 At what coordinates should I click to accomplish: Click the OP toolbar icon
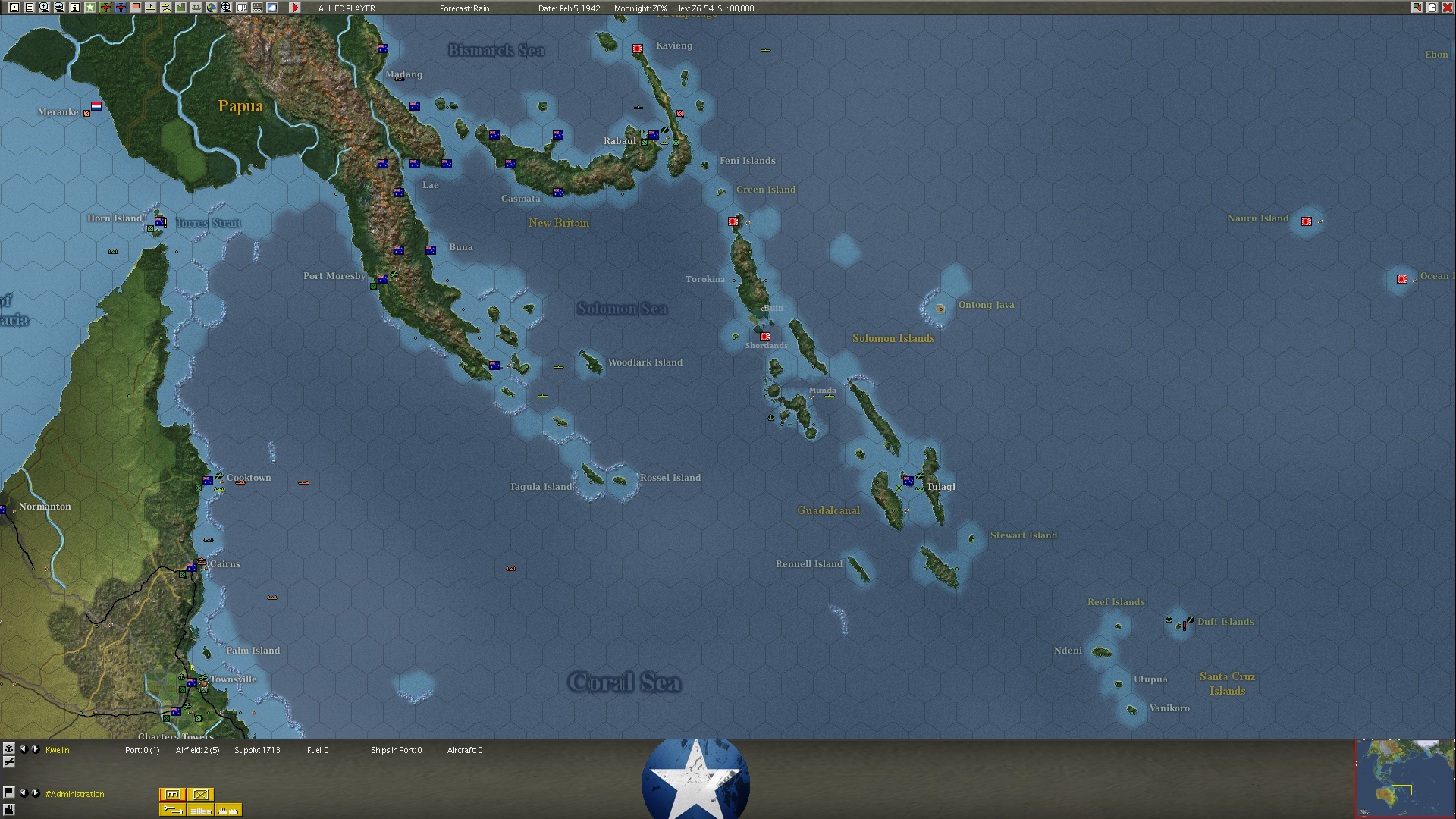(242, 8)
